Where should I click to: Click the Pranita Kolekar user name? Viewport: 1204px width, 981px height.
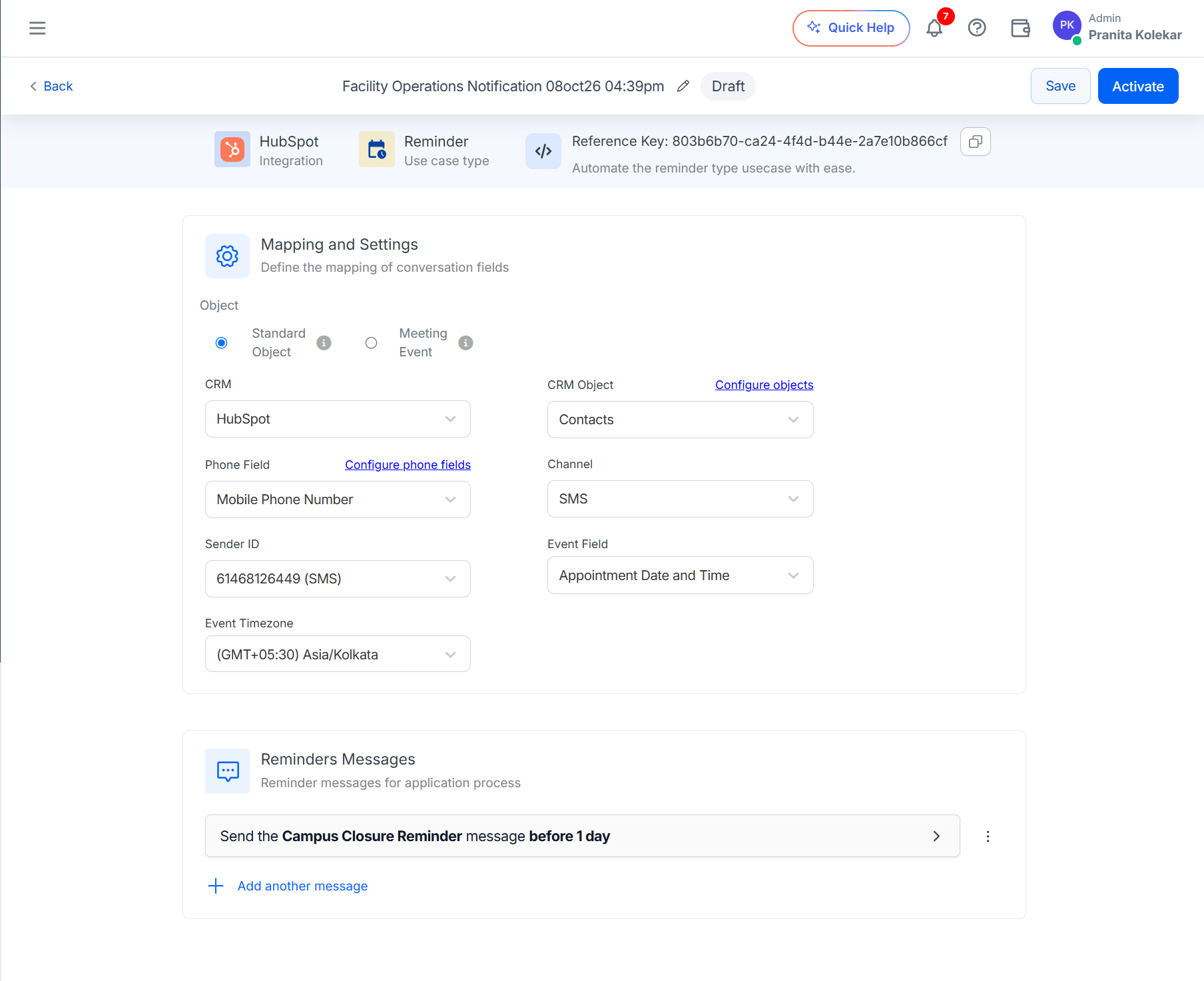point(1135,35)
